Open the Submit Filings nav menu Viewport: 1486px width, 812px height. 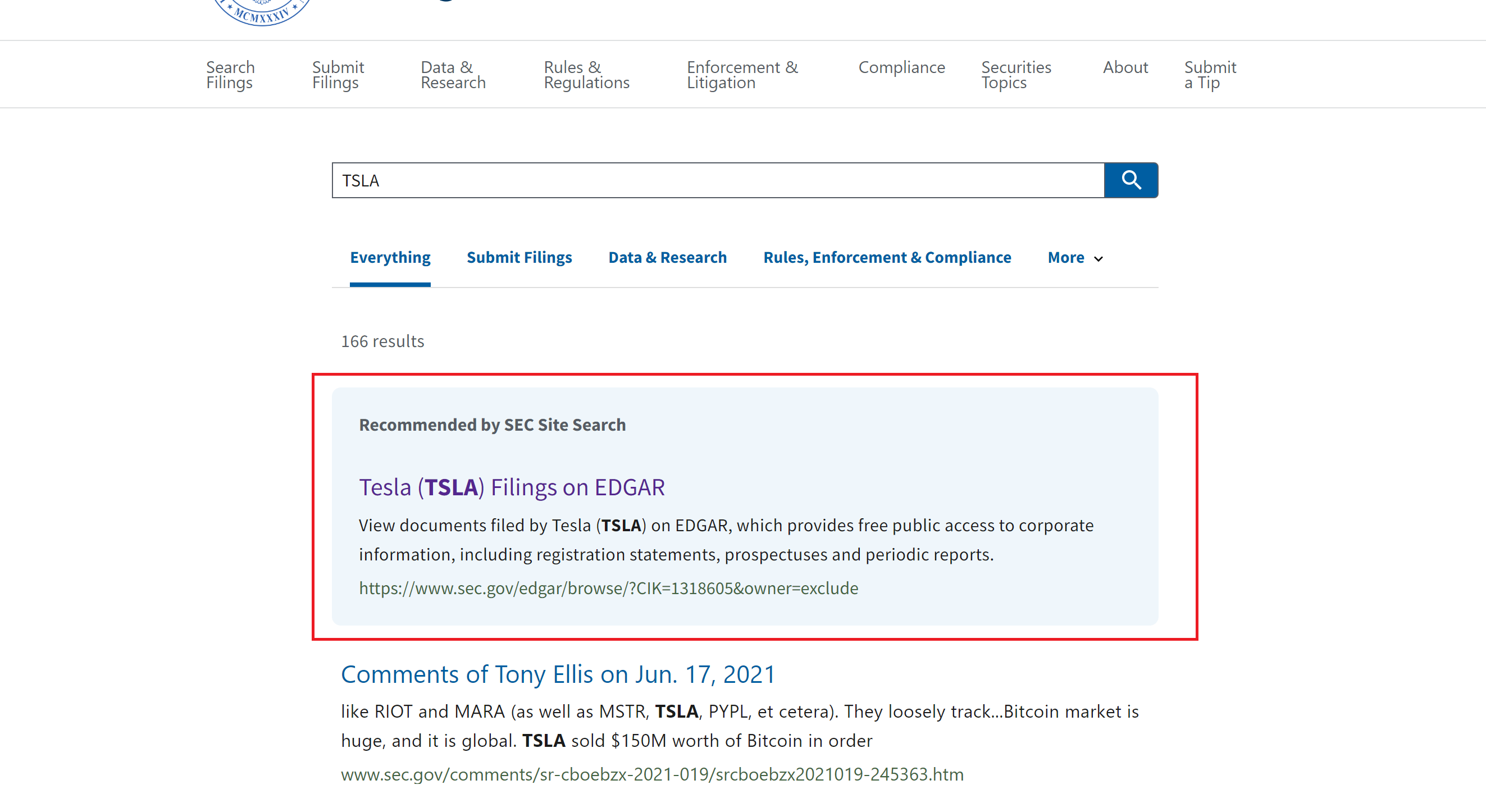[338, 74]
